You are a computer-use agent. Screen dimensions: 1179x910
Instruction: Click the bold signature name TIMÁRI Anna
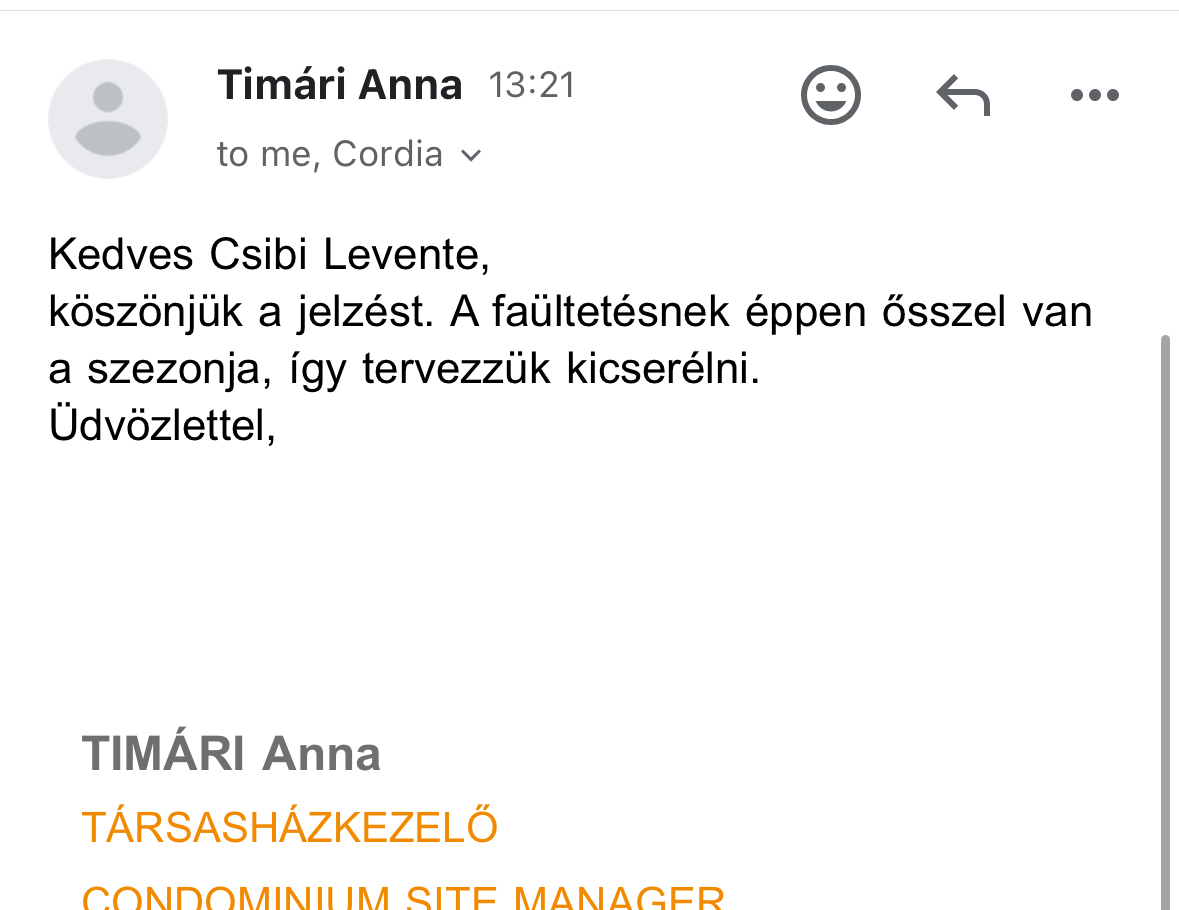(x=231, y=754)
